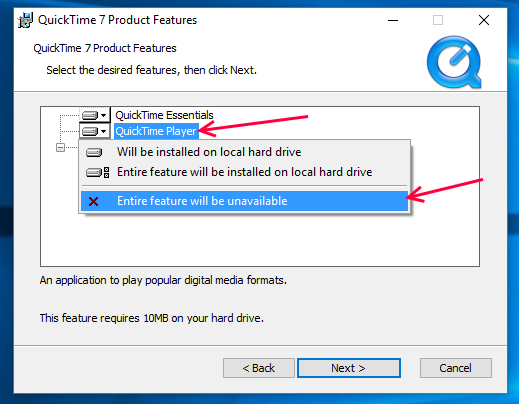Viewport: 519px width, 404px height.
Task: Click the blue QuickTime logo
Action: 454,62
